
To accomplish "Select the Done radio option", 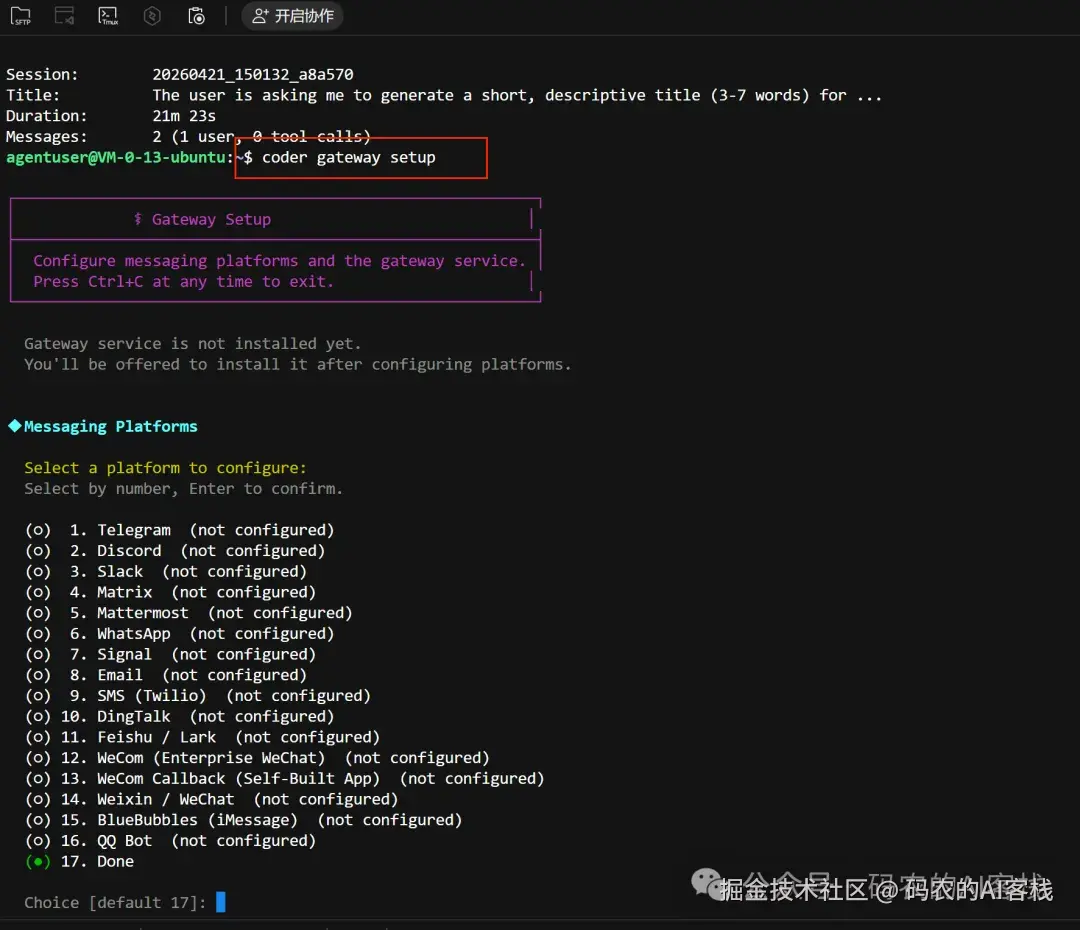I will 38,861.
